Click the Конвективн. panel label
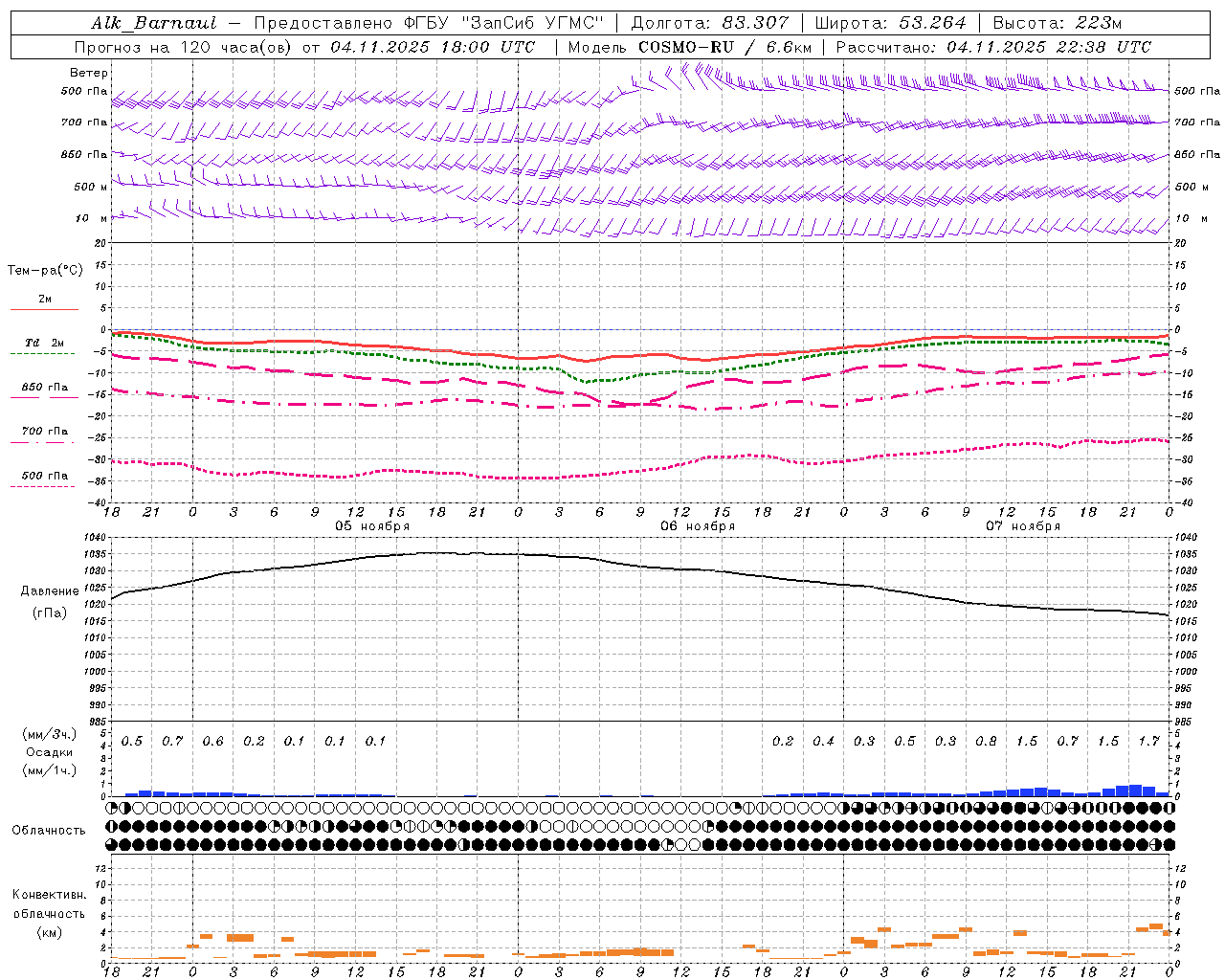Viewport: 1225px width, 980px height. [49, 895]
